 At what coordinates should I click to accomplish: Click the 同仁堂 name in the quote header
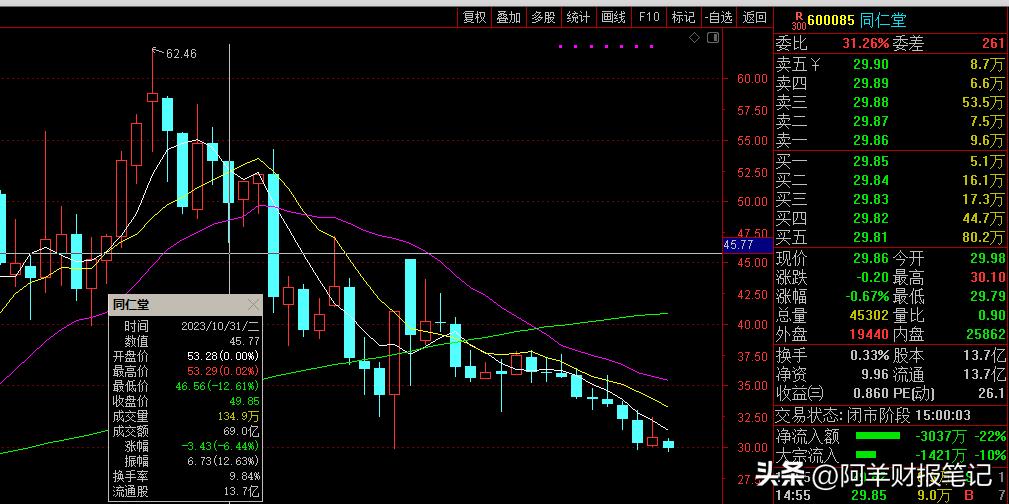point(882,21)
